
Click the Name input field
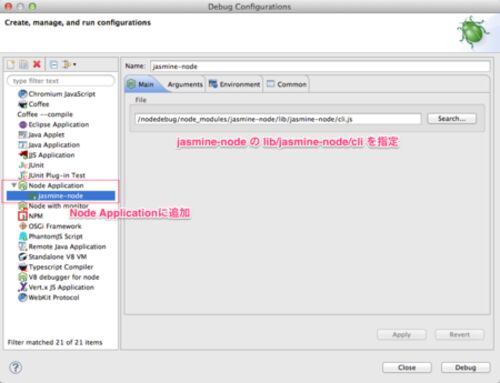pos(320,66)
